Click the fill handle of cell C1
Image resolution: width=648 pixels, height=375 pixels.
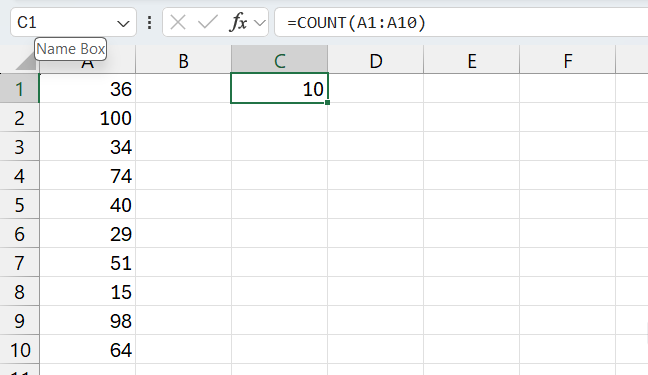tap(327, 102)
